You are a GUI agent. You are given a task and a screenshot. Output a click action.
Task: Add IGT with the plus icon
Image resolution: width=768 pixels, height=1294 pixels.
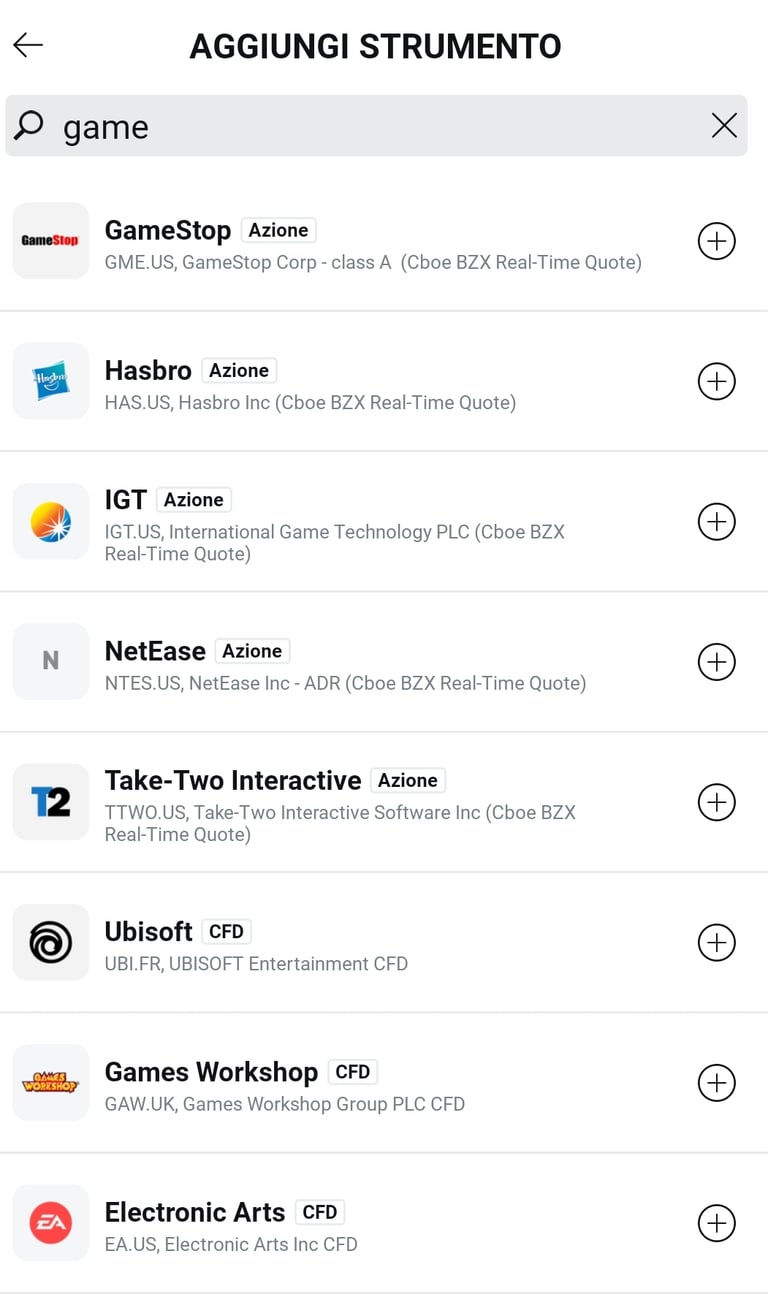(716, 521)
